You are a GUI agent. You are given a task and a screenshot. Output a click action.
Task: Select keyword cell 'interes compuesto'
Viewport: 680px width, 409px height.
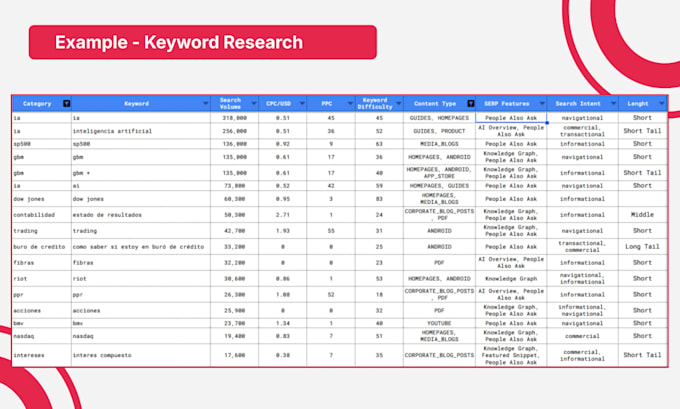pos(141,355)
